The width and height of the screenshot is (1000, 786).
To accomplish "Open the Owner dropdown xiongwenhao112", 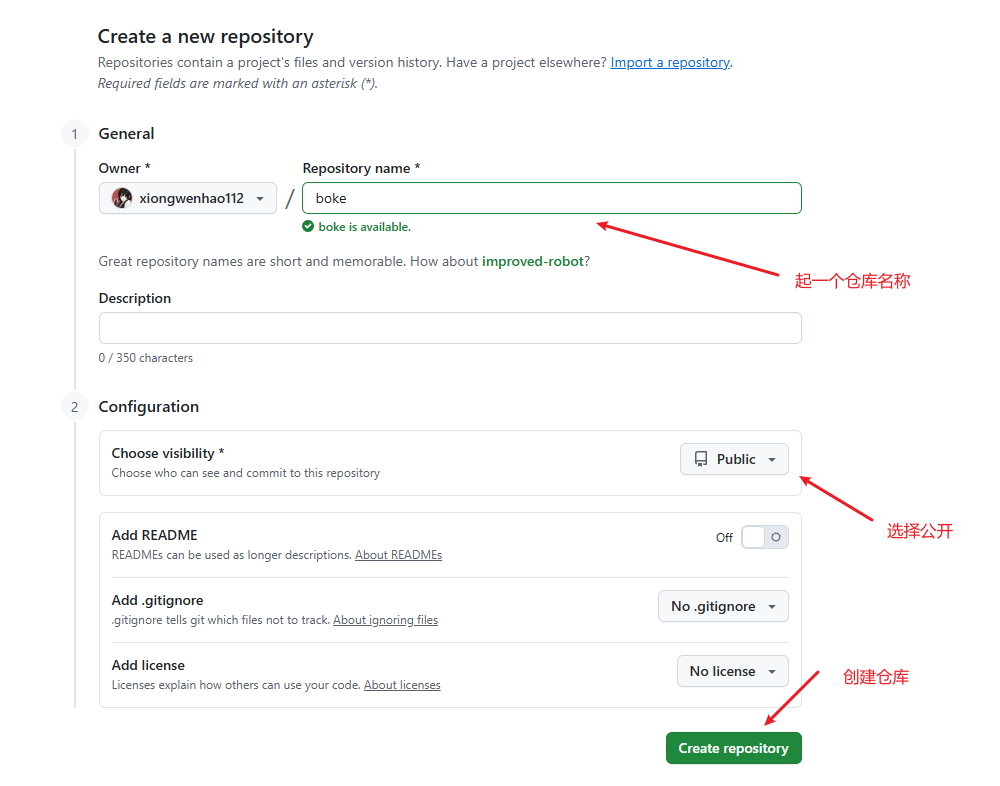I will tap(188, 198).
